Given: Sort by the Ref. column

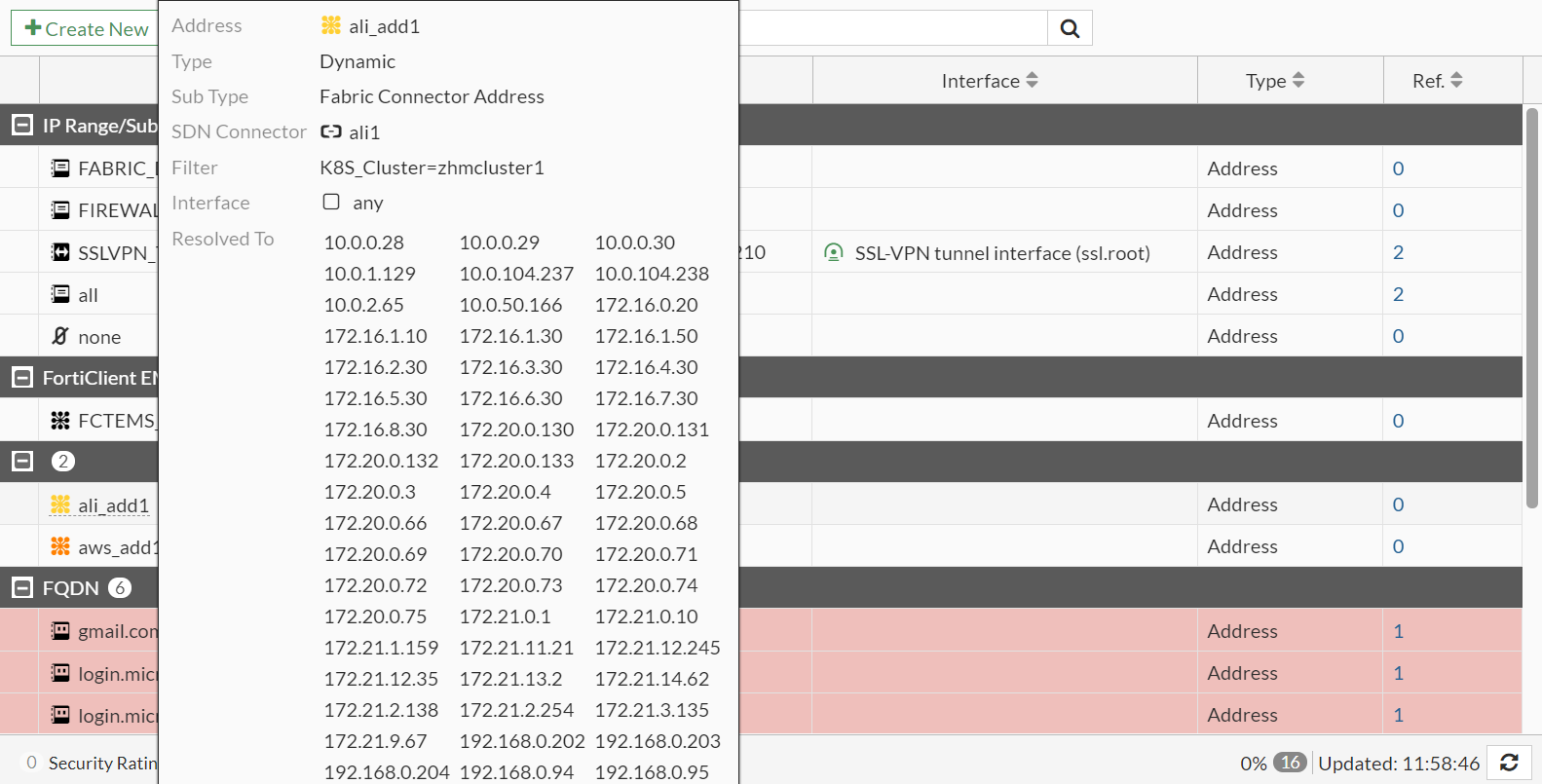Looking at the screenshot, I should click(1437, 81).
